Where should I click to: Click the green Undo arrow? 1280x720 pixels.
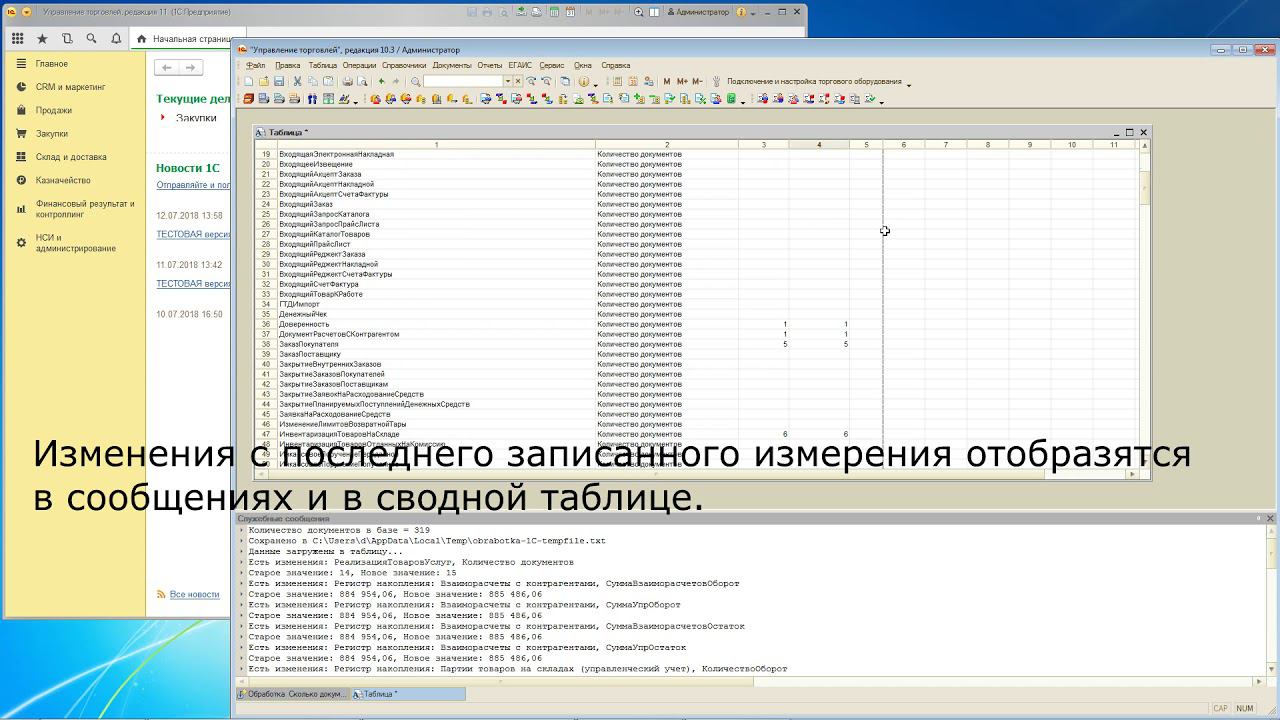tap(381, 81)
